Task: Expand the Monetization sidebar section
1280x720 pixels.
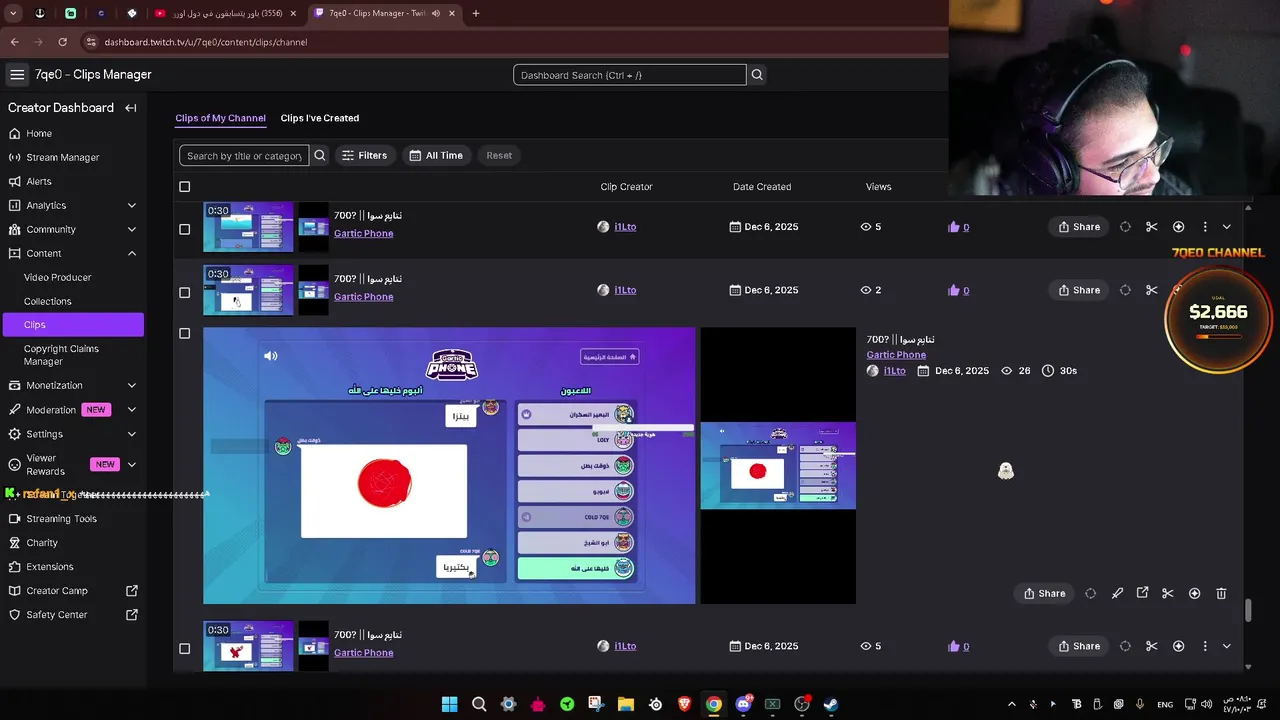Action: (x=132, y=385)
